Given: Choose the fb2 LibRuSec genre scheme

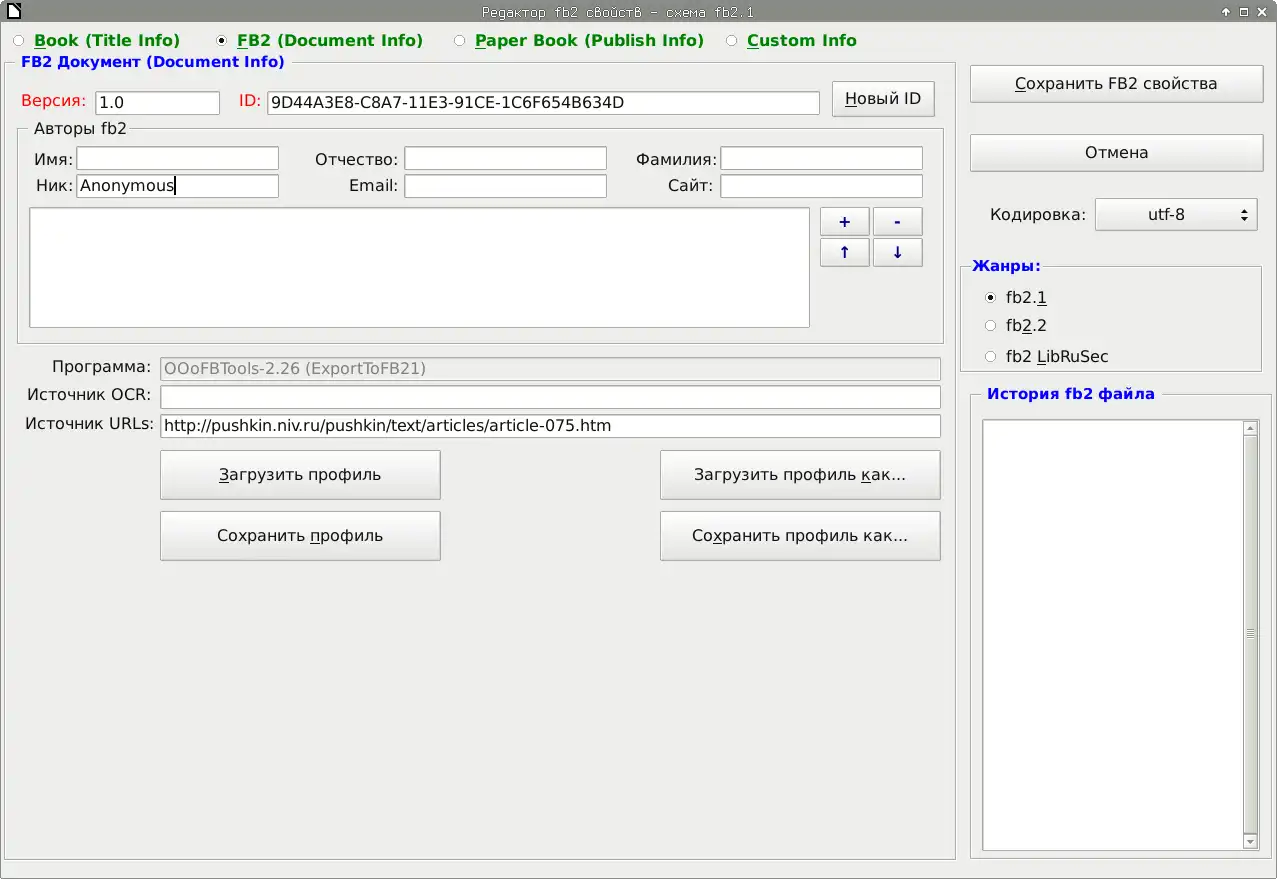Looking at the screenshot, I should [x=1046, y=356].
